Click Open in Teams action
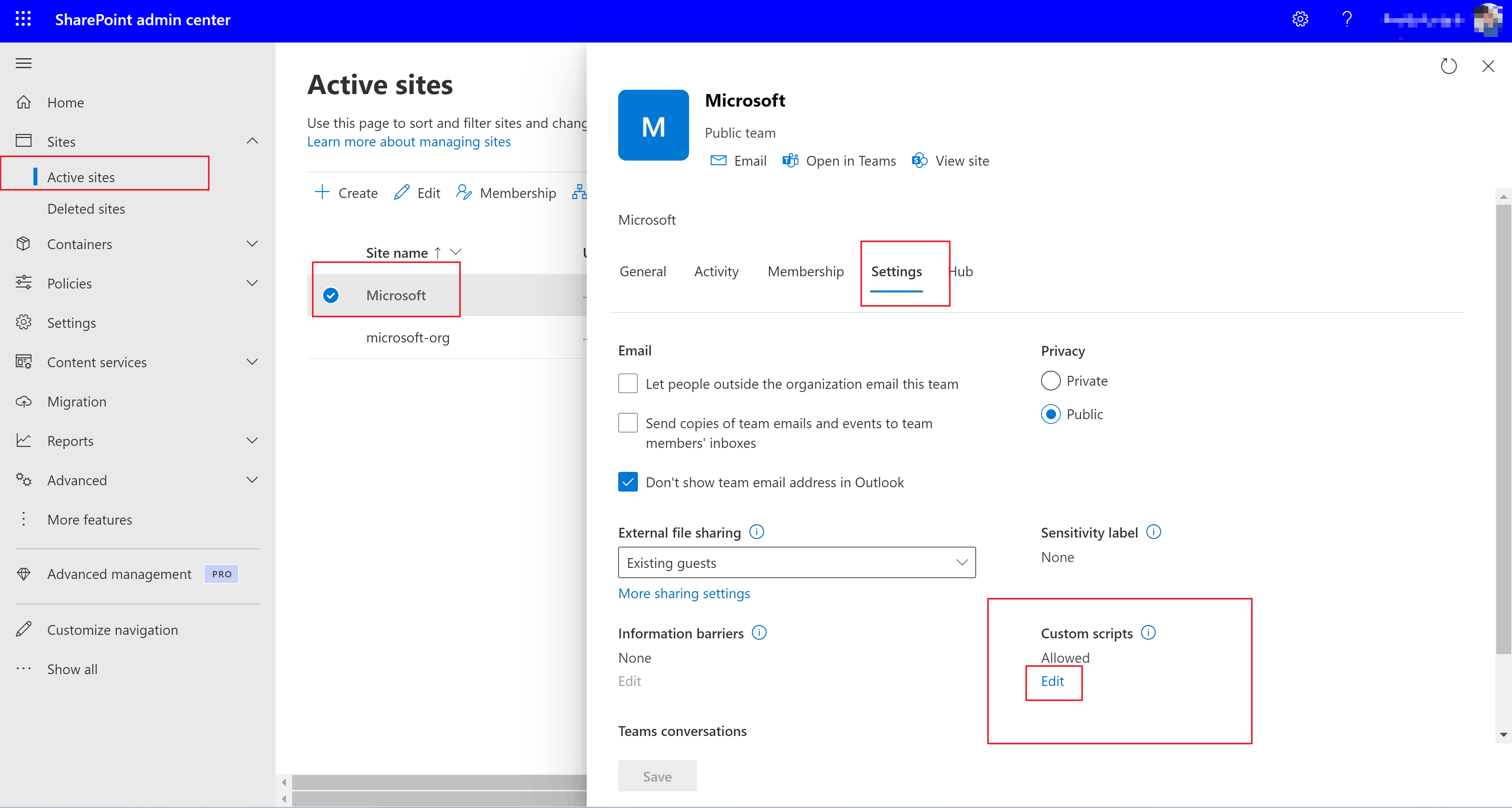Screen dimensions: 1512x808 tap(839, 161)
